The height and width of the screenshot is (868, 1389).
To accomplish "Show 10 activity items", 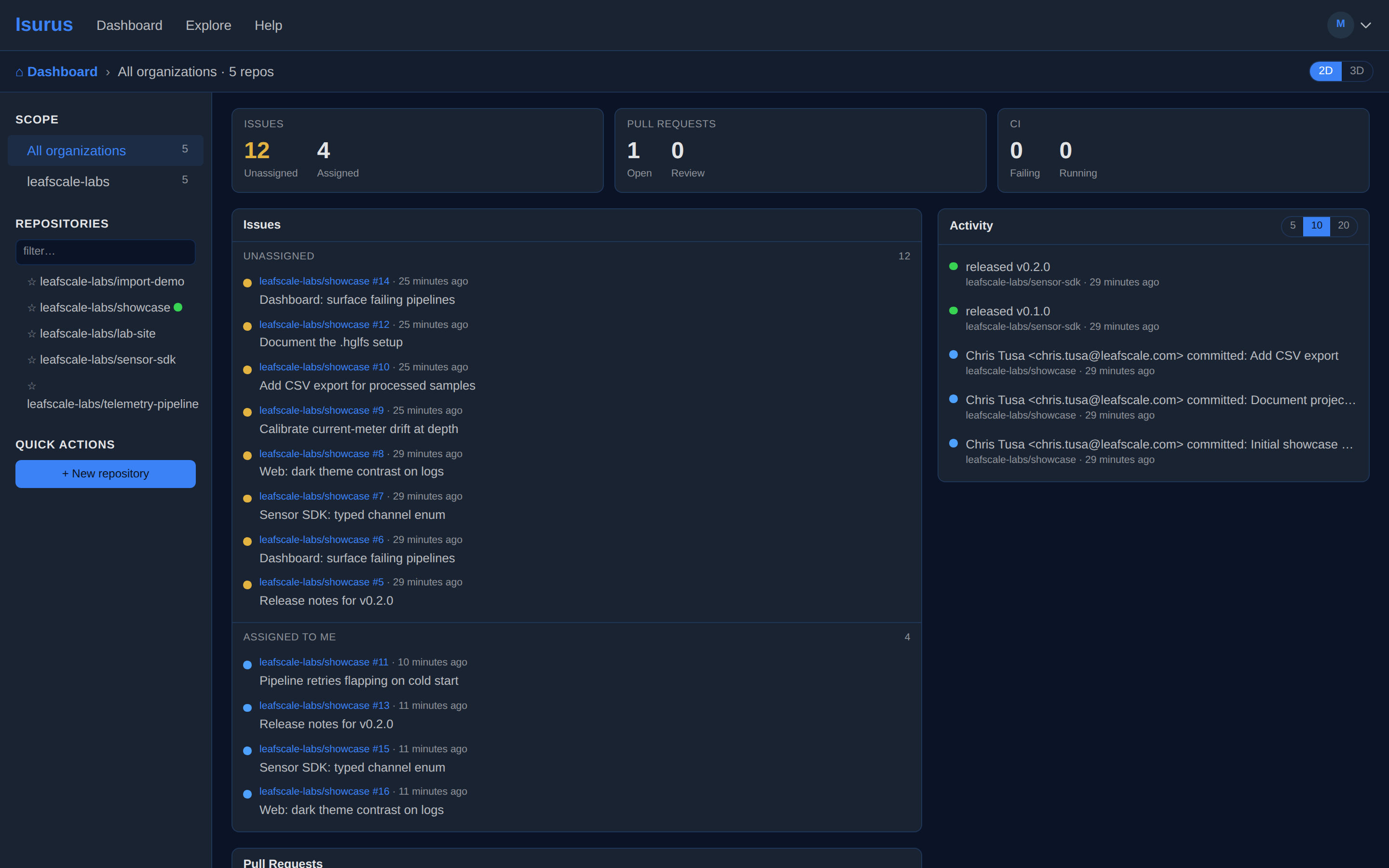I will [1317, 226].
